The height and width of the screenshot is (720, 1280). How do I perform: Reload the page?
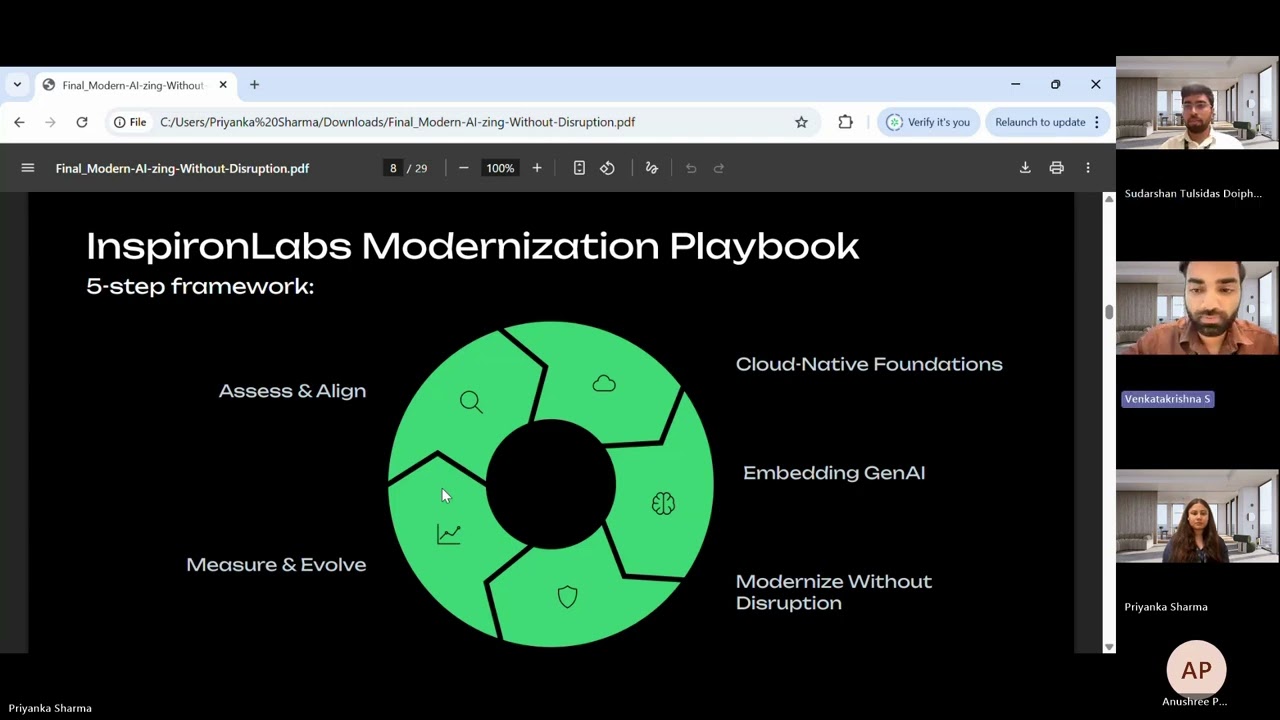coord(82,122)
